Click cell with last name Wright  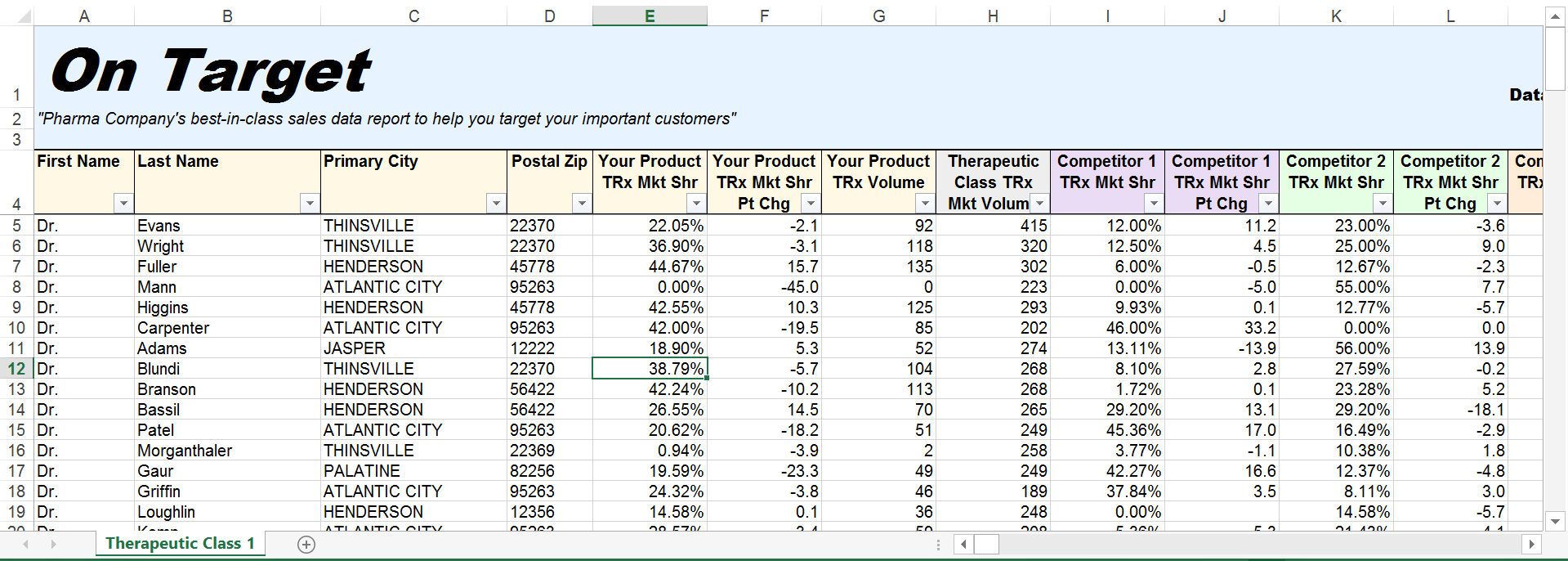point(227,246)
